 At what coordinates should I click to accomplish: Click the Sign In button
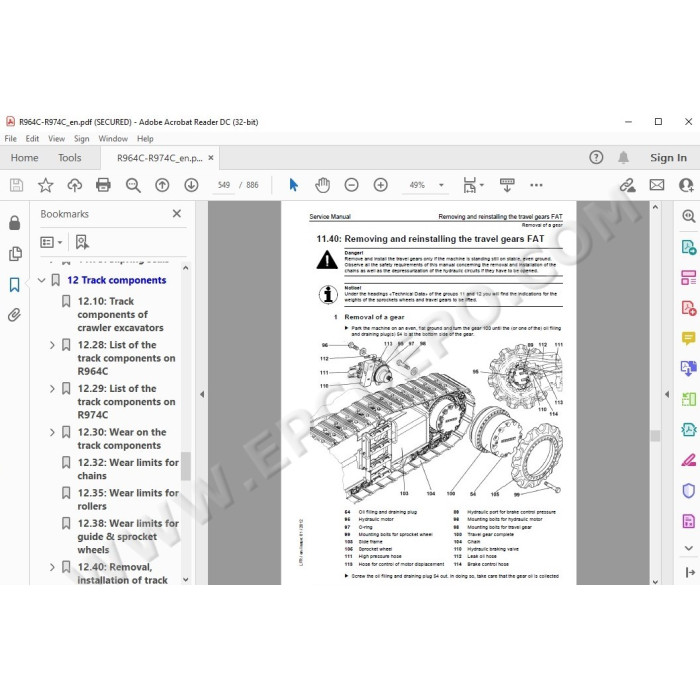coord(668,158)
